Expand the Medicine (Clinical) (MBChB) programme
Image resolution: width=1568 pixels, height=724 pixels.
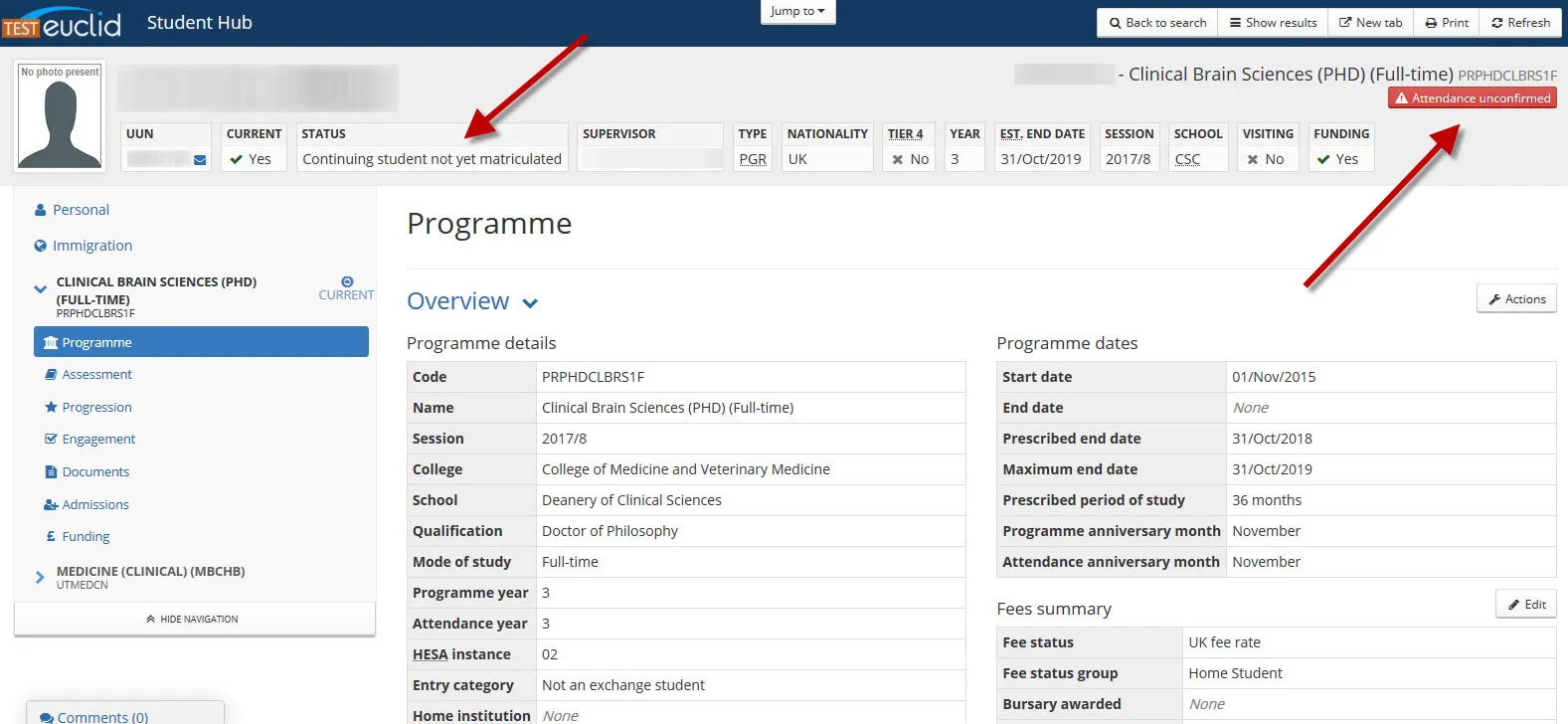coord(40,577)
